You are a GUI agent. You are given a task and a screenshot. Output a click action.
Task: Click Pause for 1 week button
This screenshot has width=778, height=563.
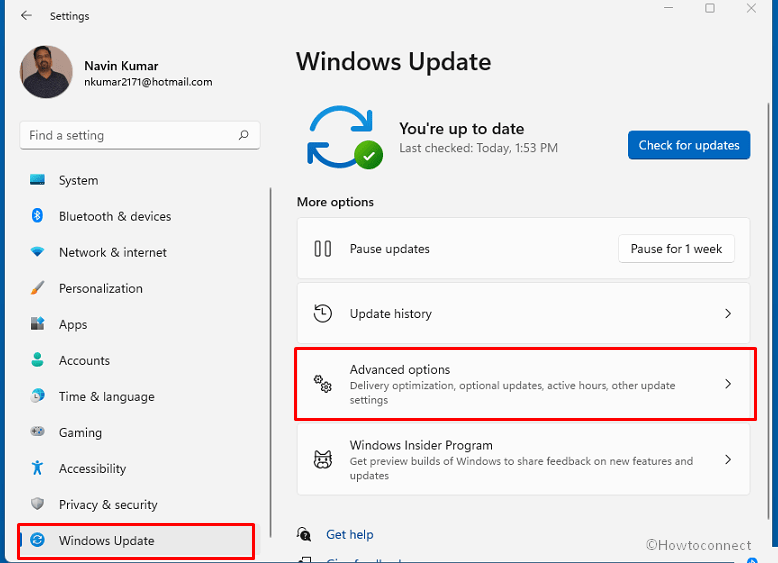[676, 249]
